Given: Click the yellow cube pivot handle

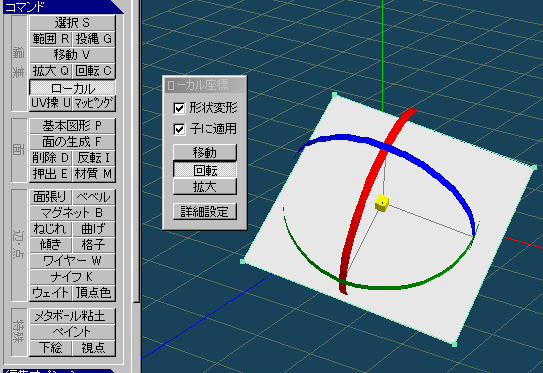Looking at the screenshot, I should [382, 203].
